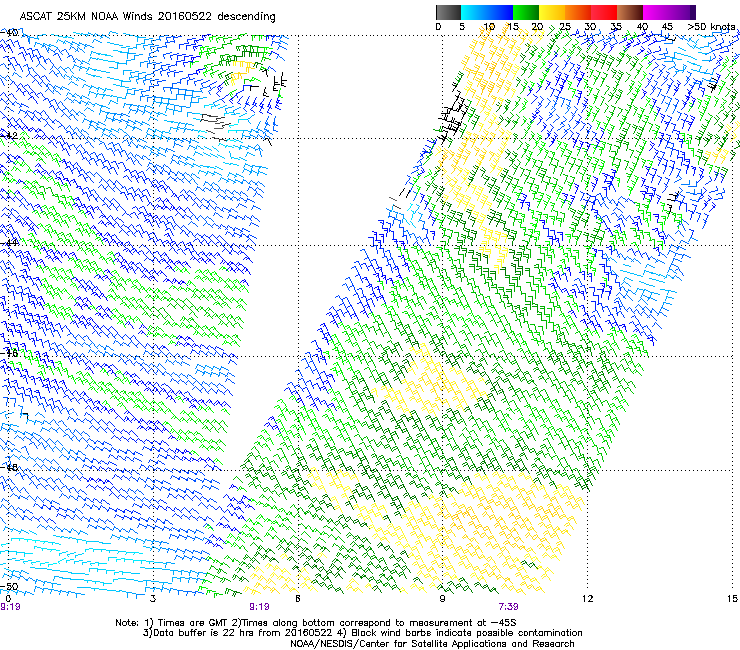Image resolution: width=740 pixels, height=650 pixels.
Task: Select the '25' label under the color legend
Action: (565, 27)
